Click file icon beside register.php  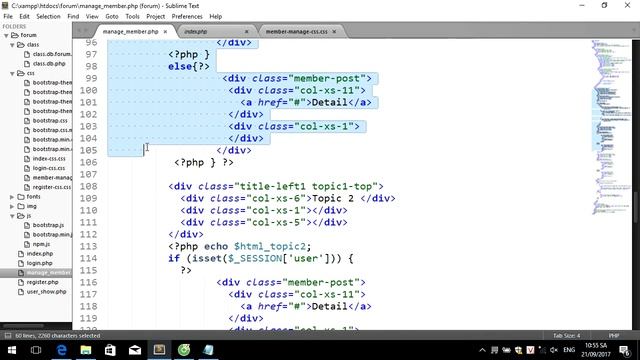(21, 282)
